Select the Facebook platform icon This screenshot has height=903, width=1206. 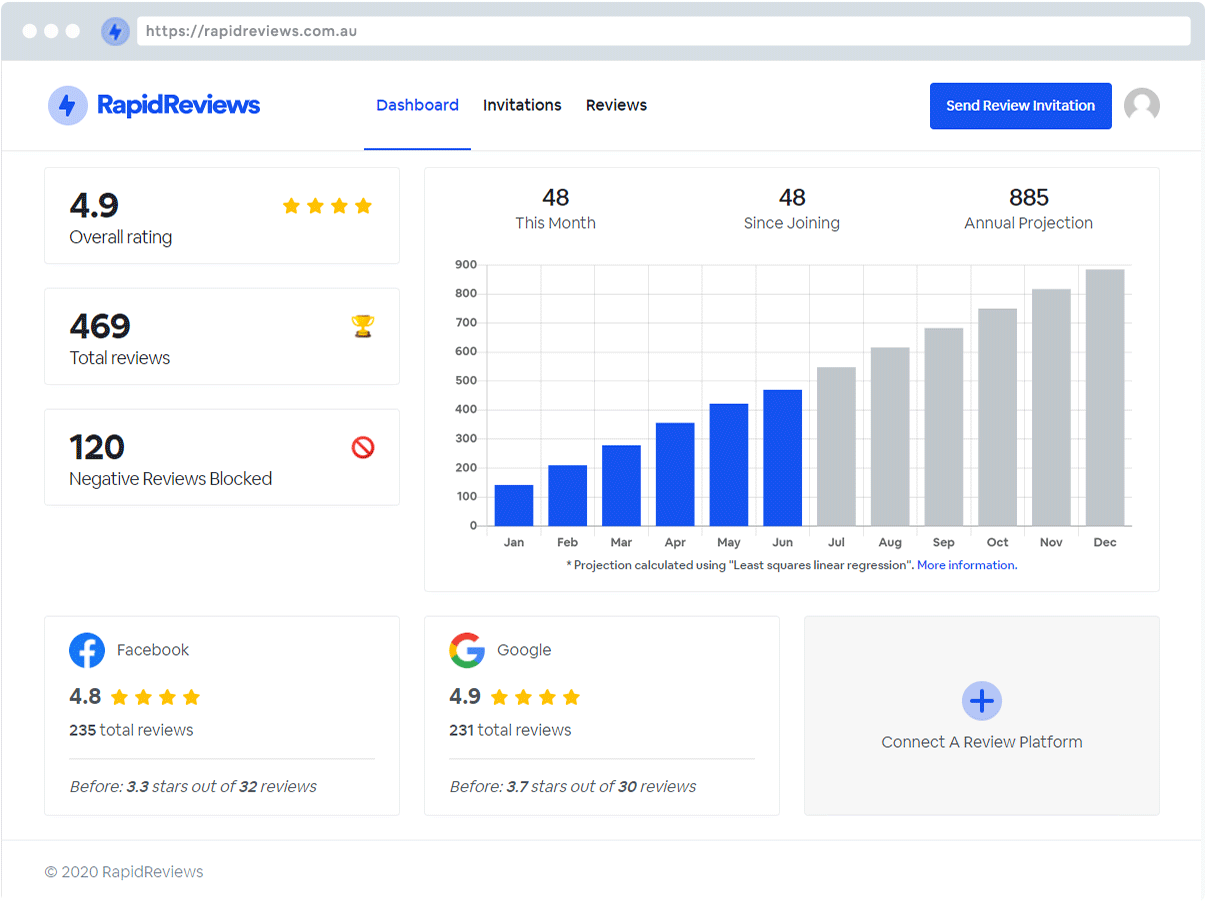pos(87,650)
